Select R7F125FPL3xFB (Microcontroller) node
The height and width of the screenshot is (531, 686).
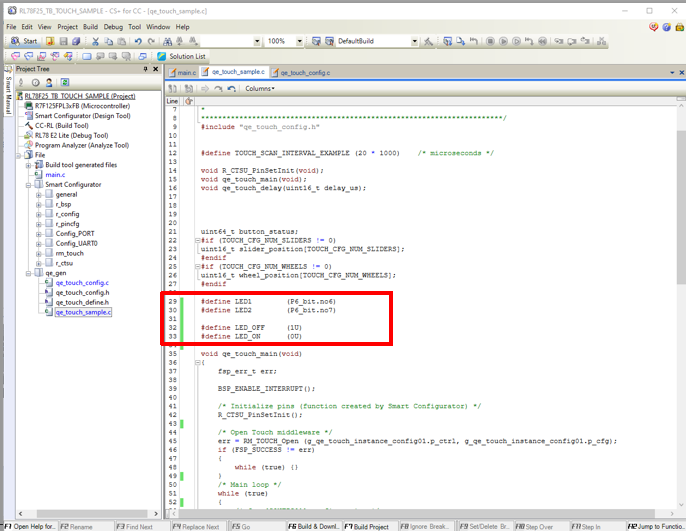pos(83,105)
